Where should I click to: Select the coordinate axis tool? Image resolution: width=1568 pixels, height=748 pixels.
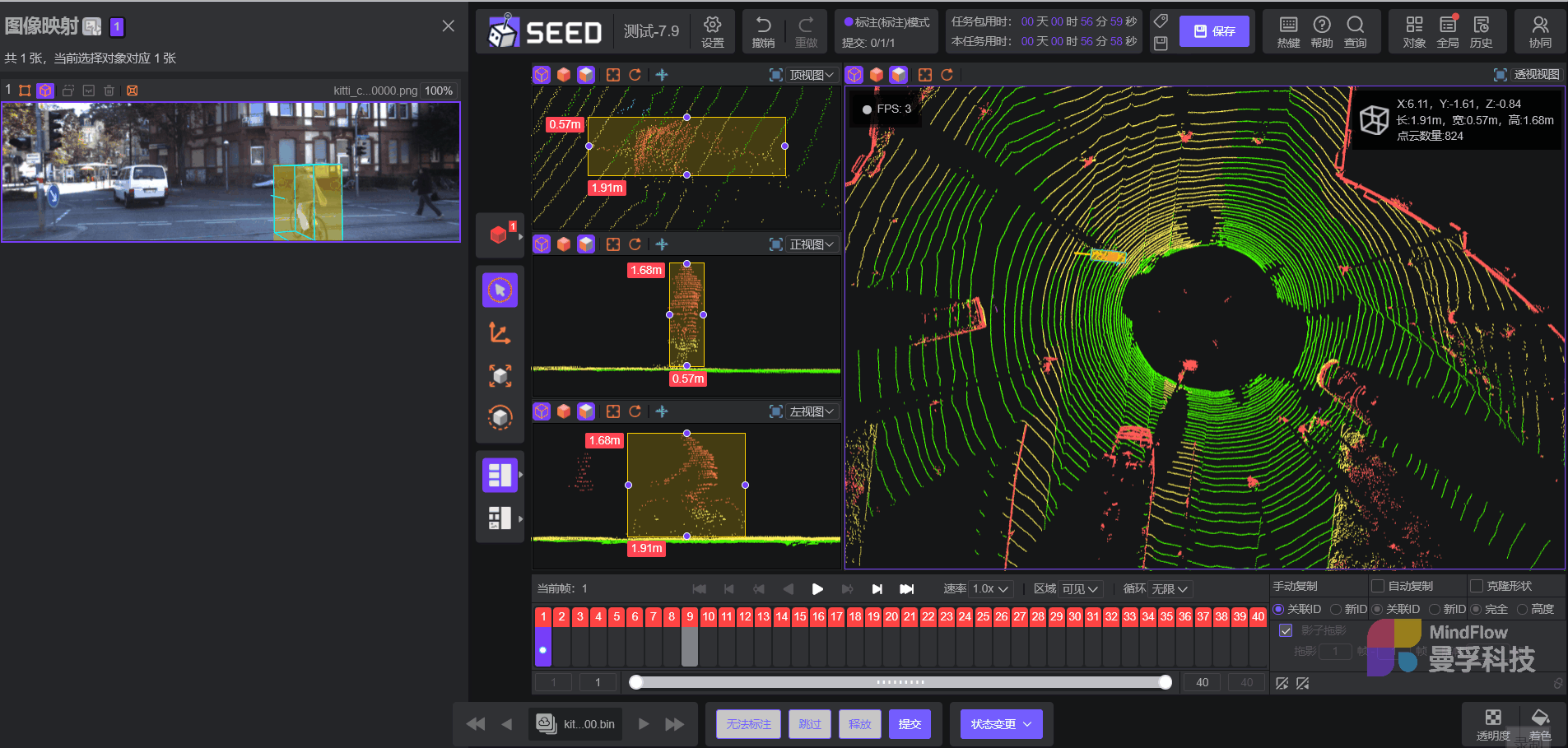500,332
